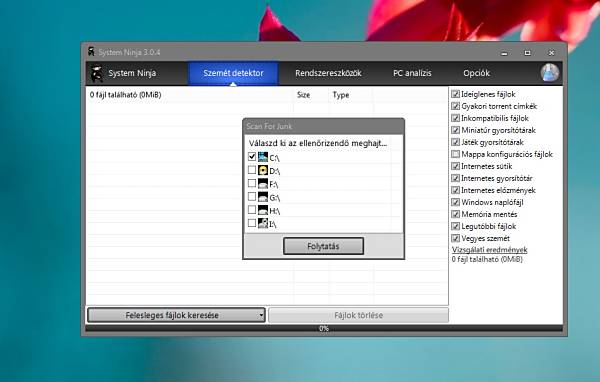The width and height of the screenshot is (600, 382).
Task: Open the Opciók tab
Action: 476,73
